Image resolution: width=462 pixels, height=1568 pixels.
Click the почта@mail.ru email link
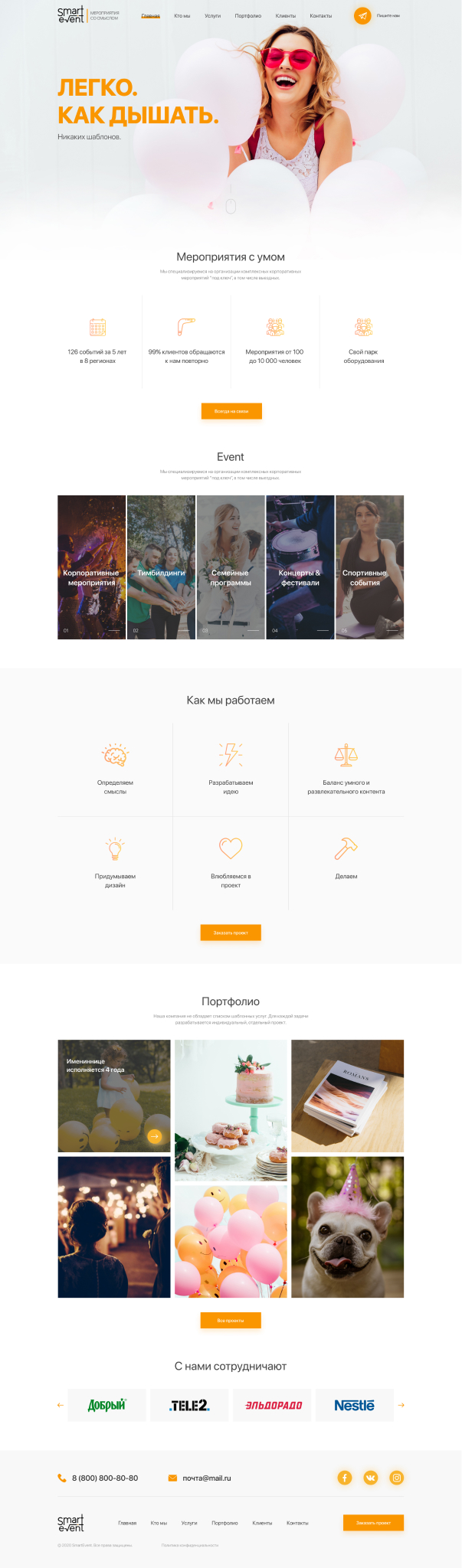tap(207, 1478)
